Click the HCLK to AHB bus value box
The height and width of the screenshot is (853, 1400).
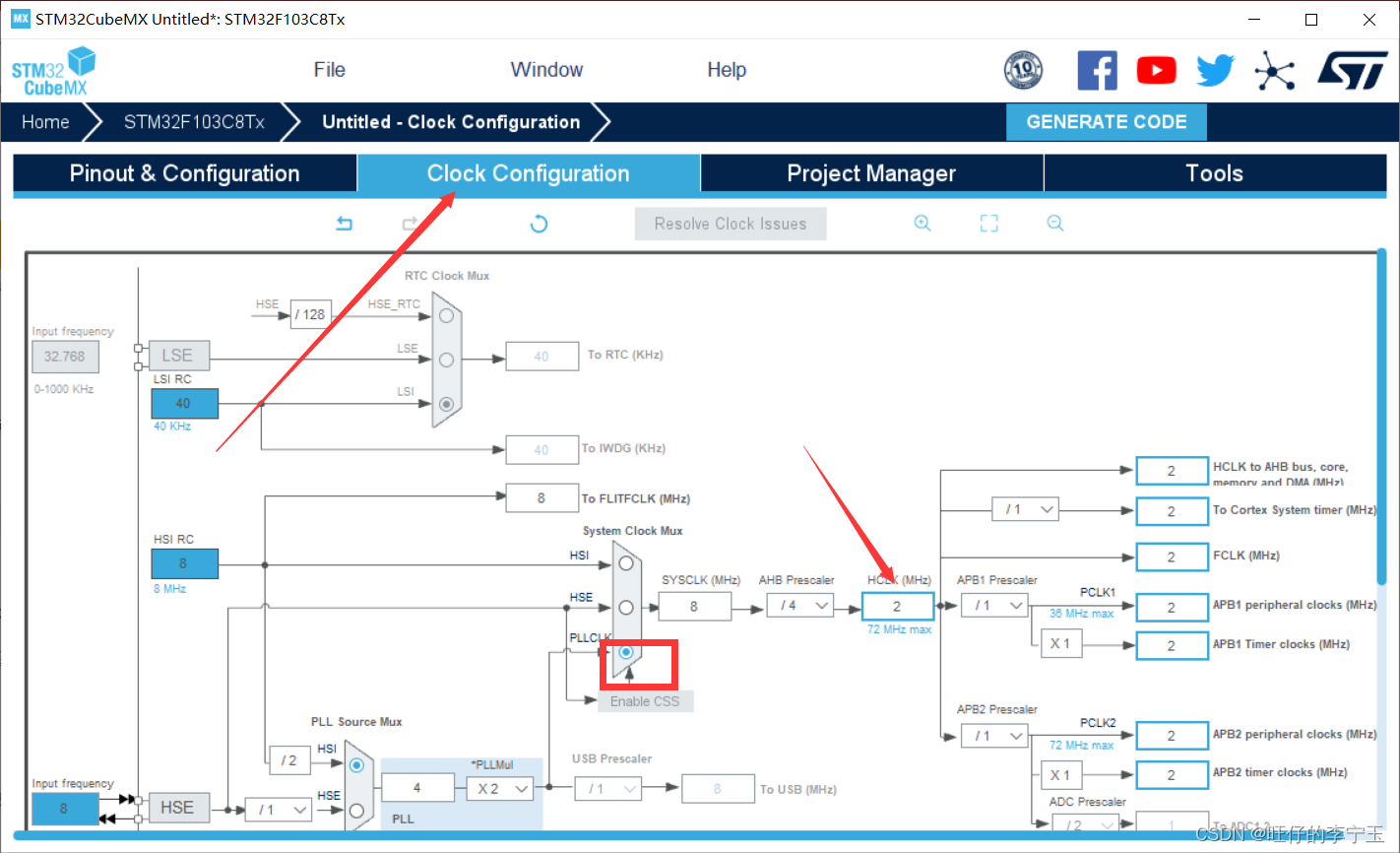[1172, 471]
